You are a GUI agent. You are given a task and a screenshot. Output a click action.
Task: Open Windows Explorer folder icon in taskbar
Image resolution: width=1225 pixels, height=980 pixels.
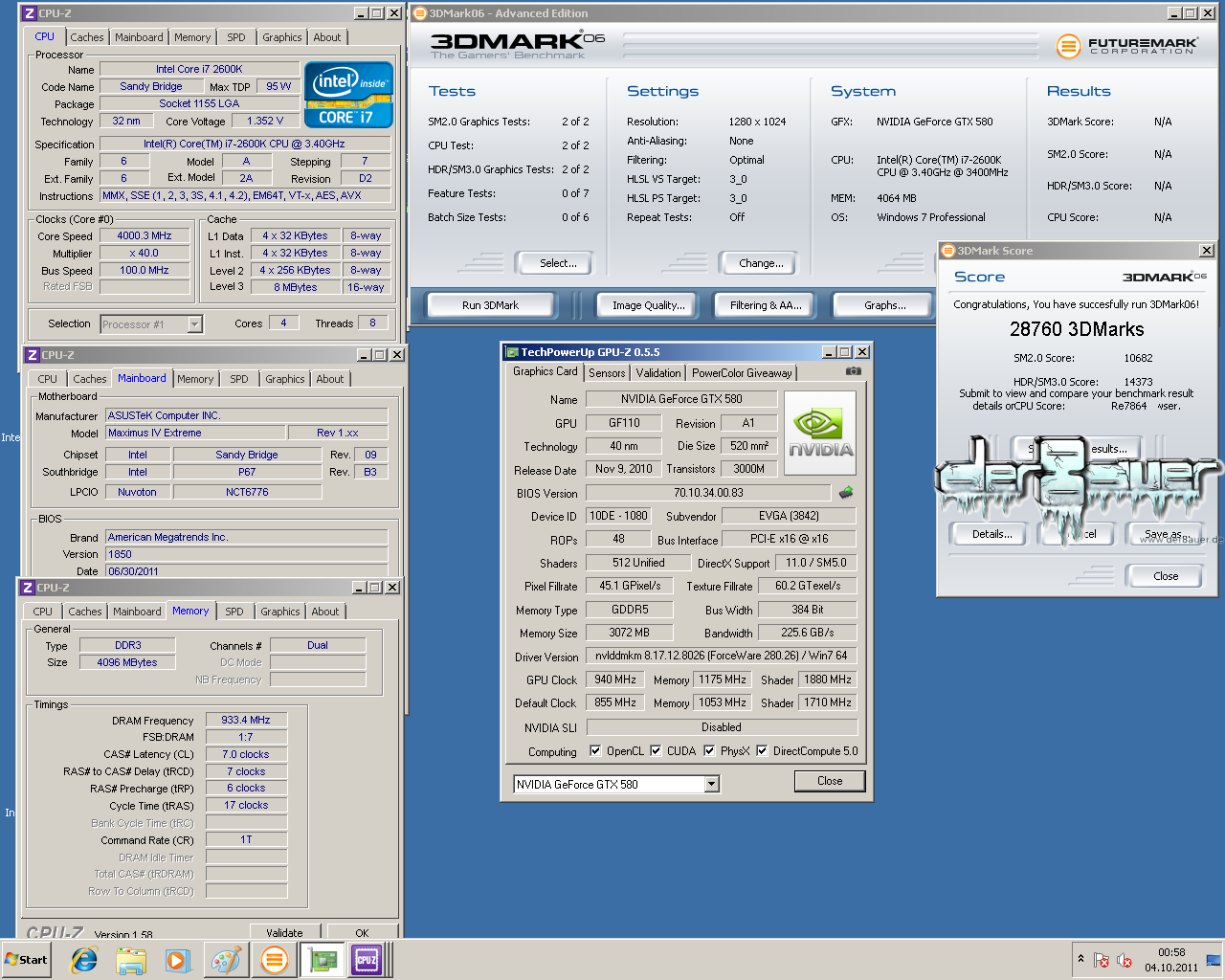(x=131, y=960)
